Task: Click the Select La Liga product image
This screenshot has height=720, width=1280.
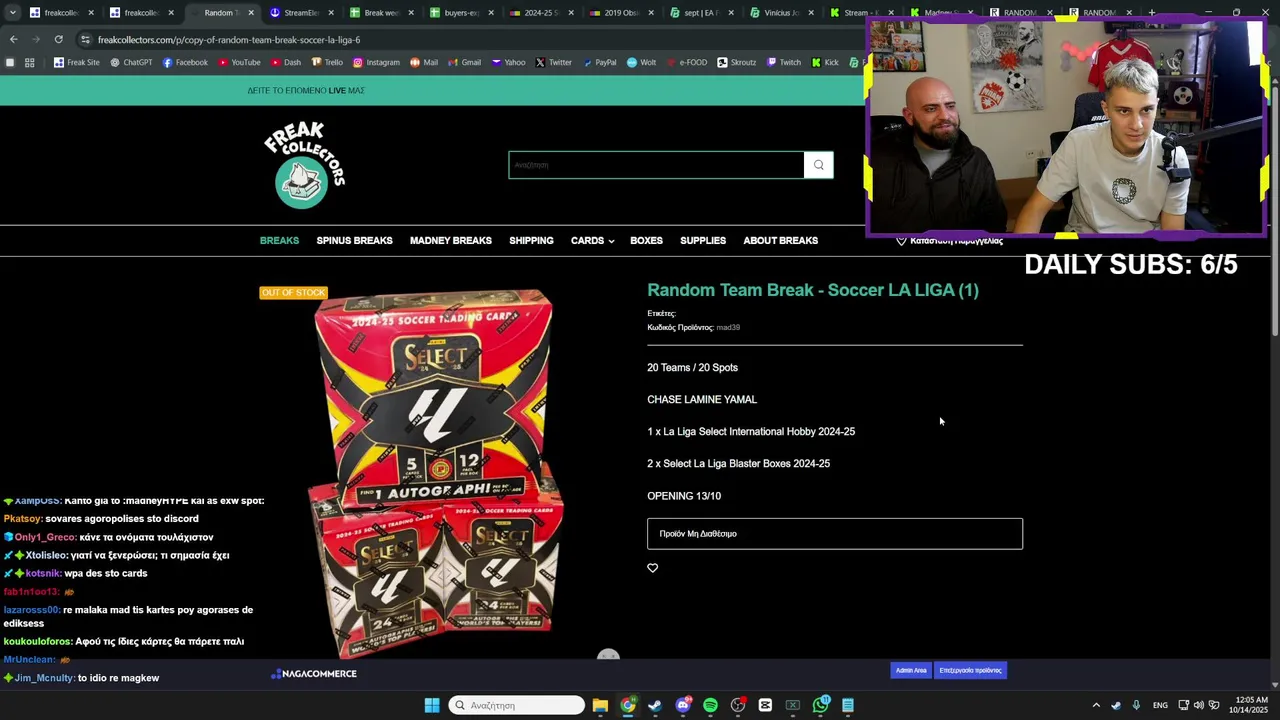Action: (434, 475)
